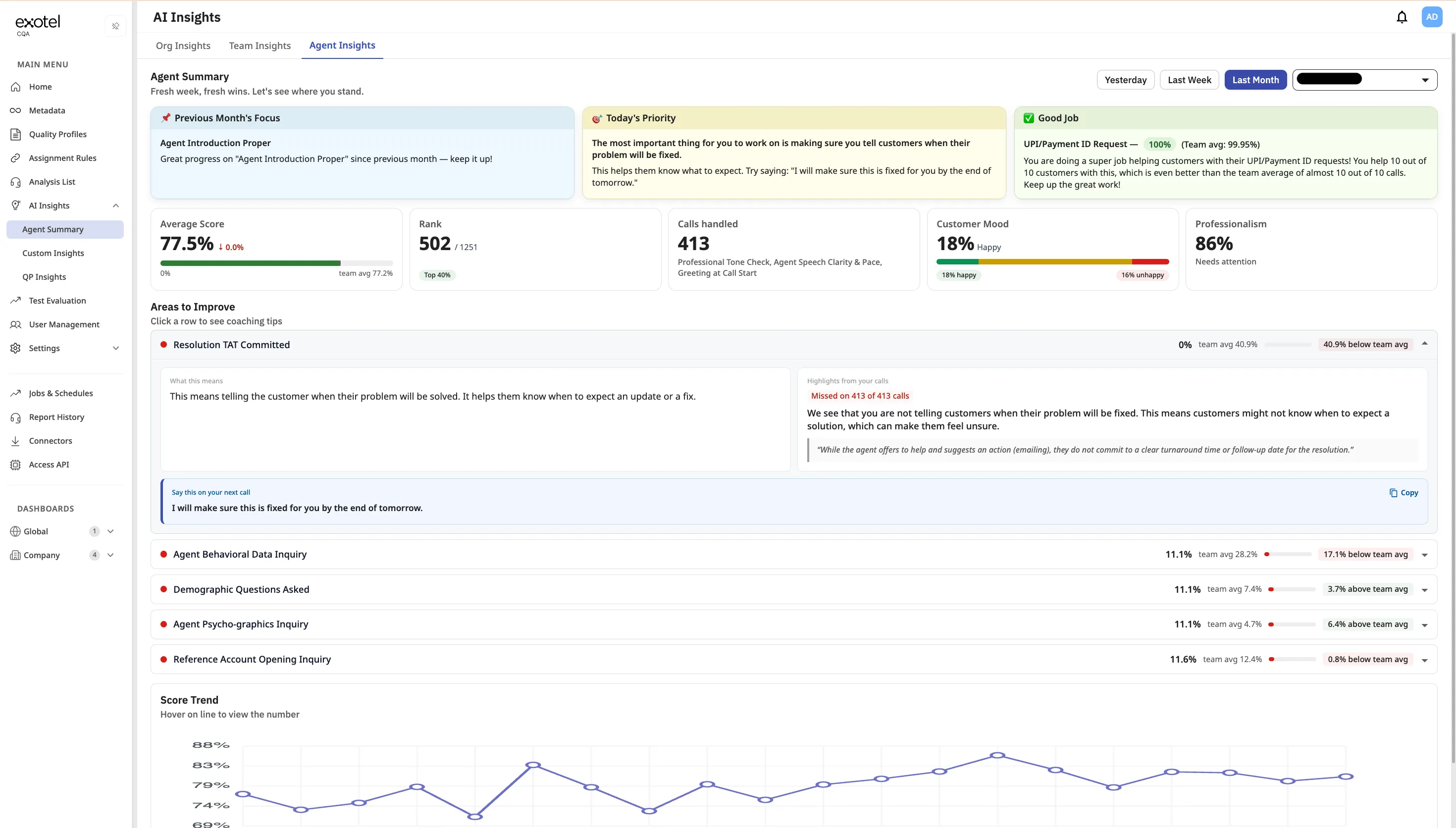1456x828 pixels.
Task: Click the Connectors download icon
Action: click(x=15, y=441)
